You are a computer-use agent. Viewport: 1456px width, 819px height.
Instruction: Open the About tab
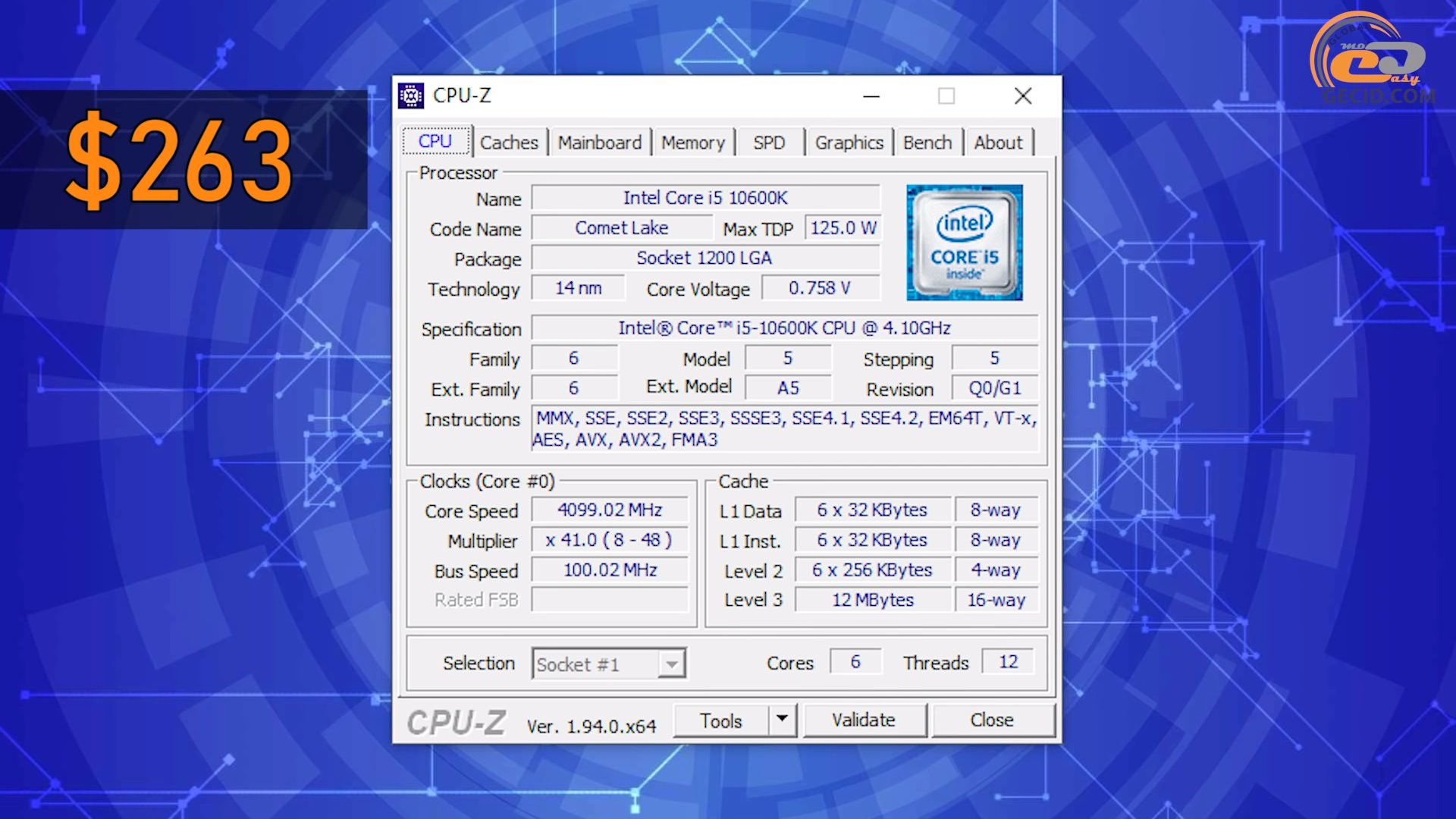point(998,143)
